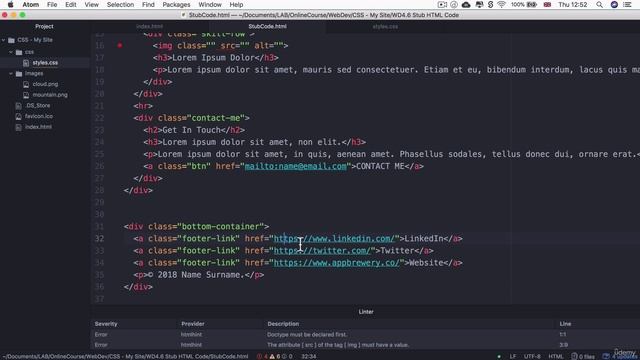Collapse the CSS - My Site root folder

click(x=4, y=40)
